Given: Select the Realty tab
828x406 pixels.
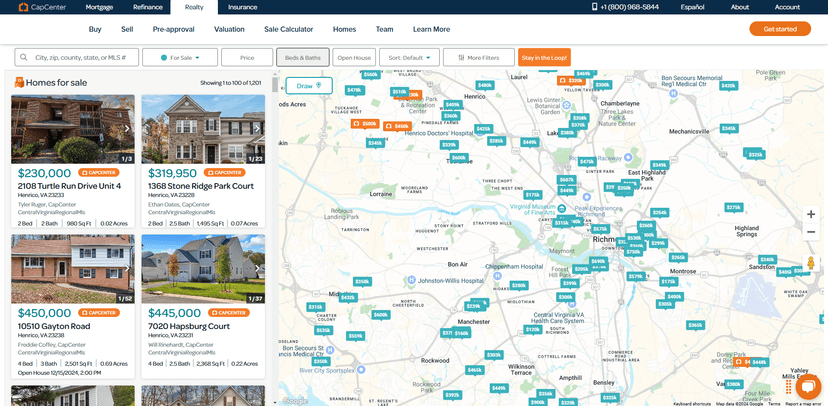Looking at the screenshot, I should click(194, 7).
